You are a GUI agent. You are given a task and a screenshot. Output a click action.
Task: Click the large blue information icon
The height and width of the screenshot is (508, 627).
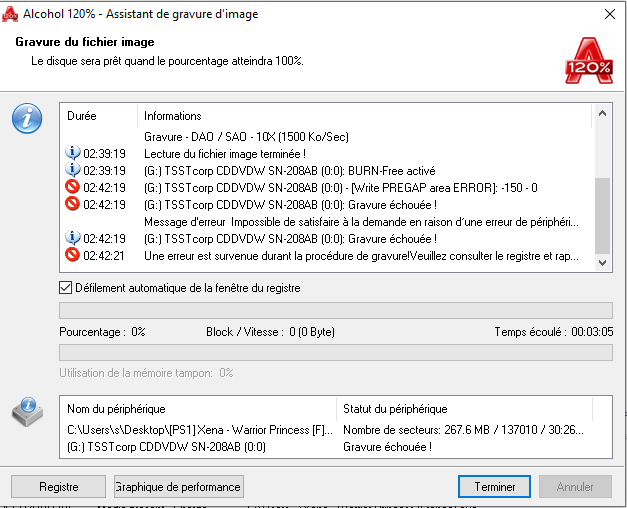[x=27, y=118]
